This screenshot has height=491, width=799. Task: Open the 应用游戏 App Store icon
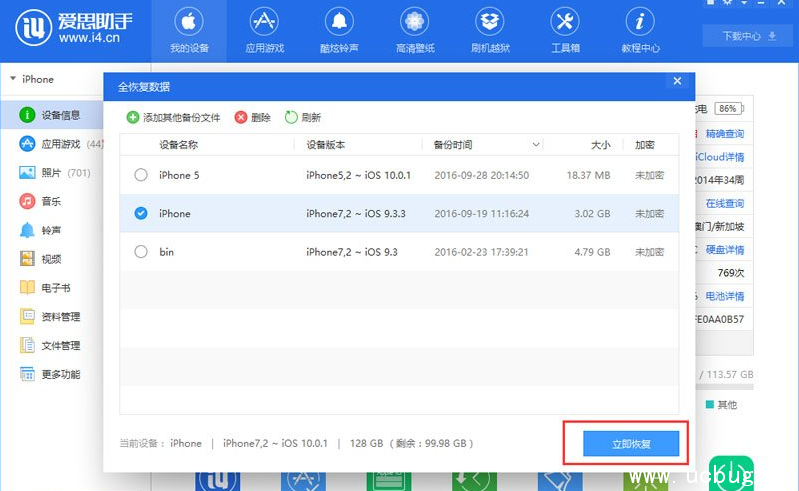[x=263, y=22]
